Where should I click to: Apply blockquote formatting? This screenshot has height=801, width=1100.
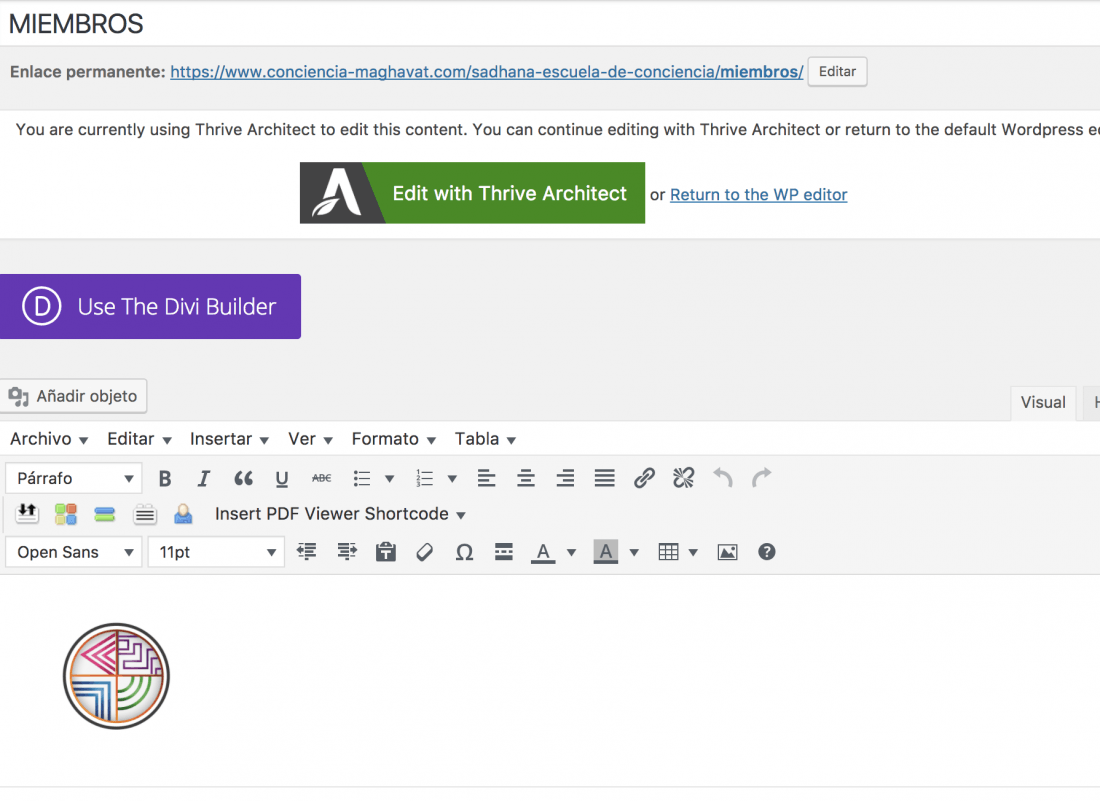243,478
